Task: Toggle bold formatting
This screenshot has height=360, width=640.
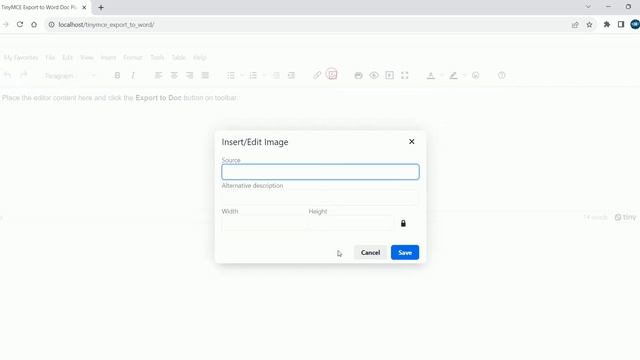Action: tap(117, 76)
